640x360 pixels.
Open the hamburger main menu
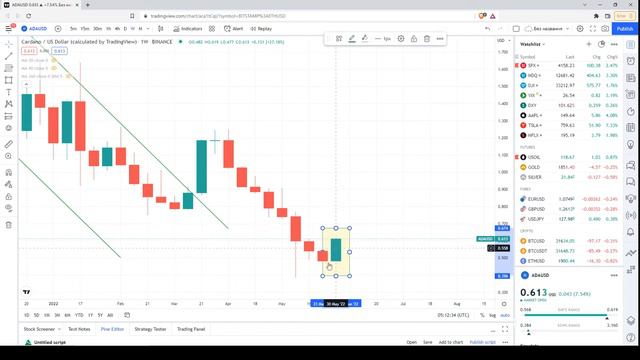pos(8,29)
